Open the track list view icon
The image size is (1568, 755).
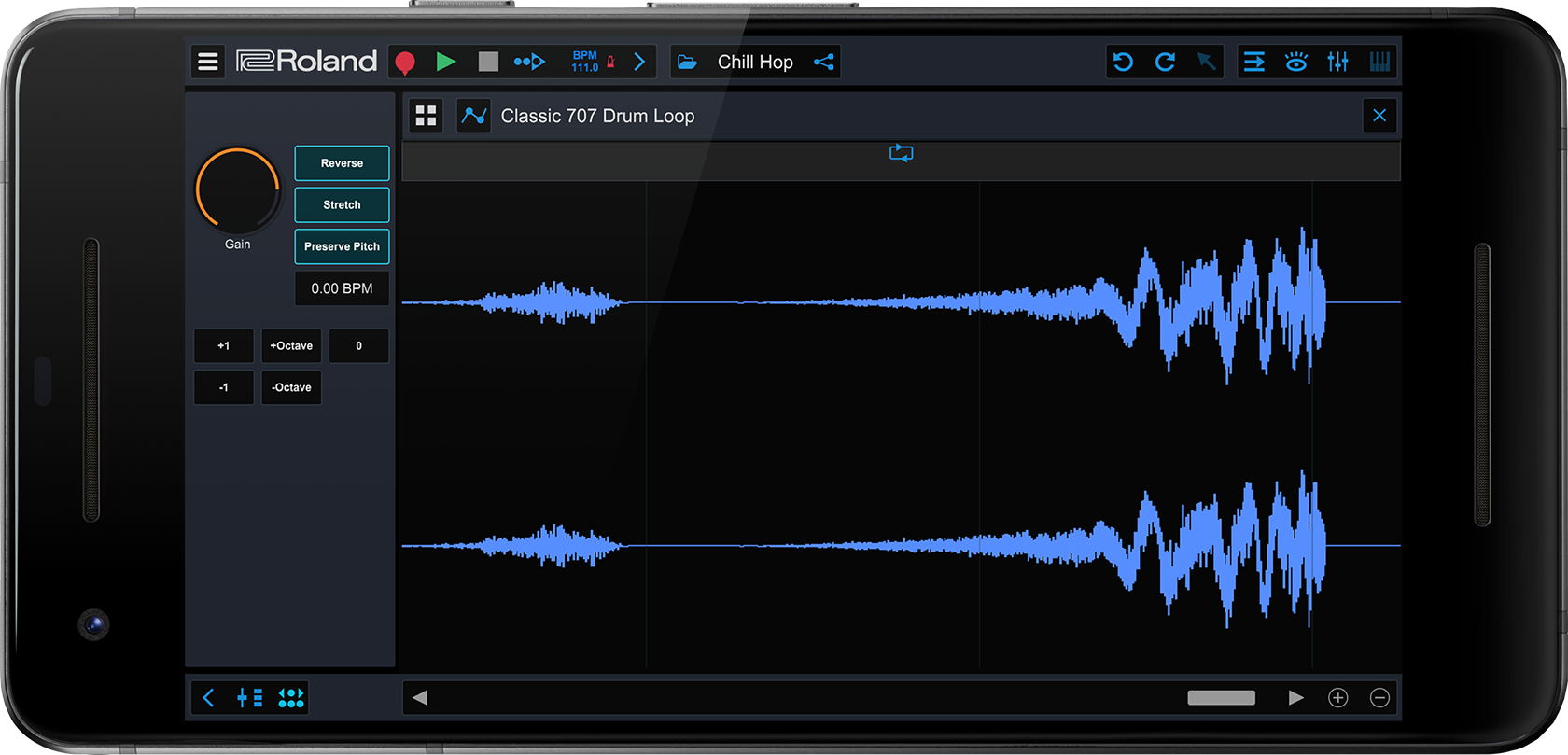[x=1254, y=62]
